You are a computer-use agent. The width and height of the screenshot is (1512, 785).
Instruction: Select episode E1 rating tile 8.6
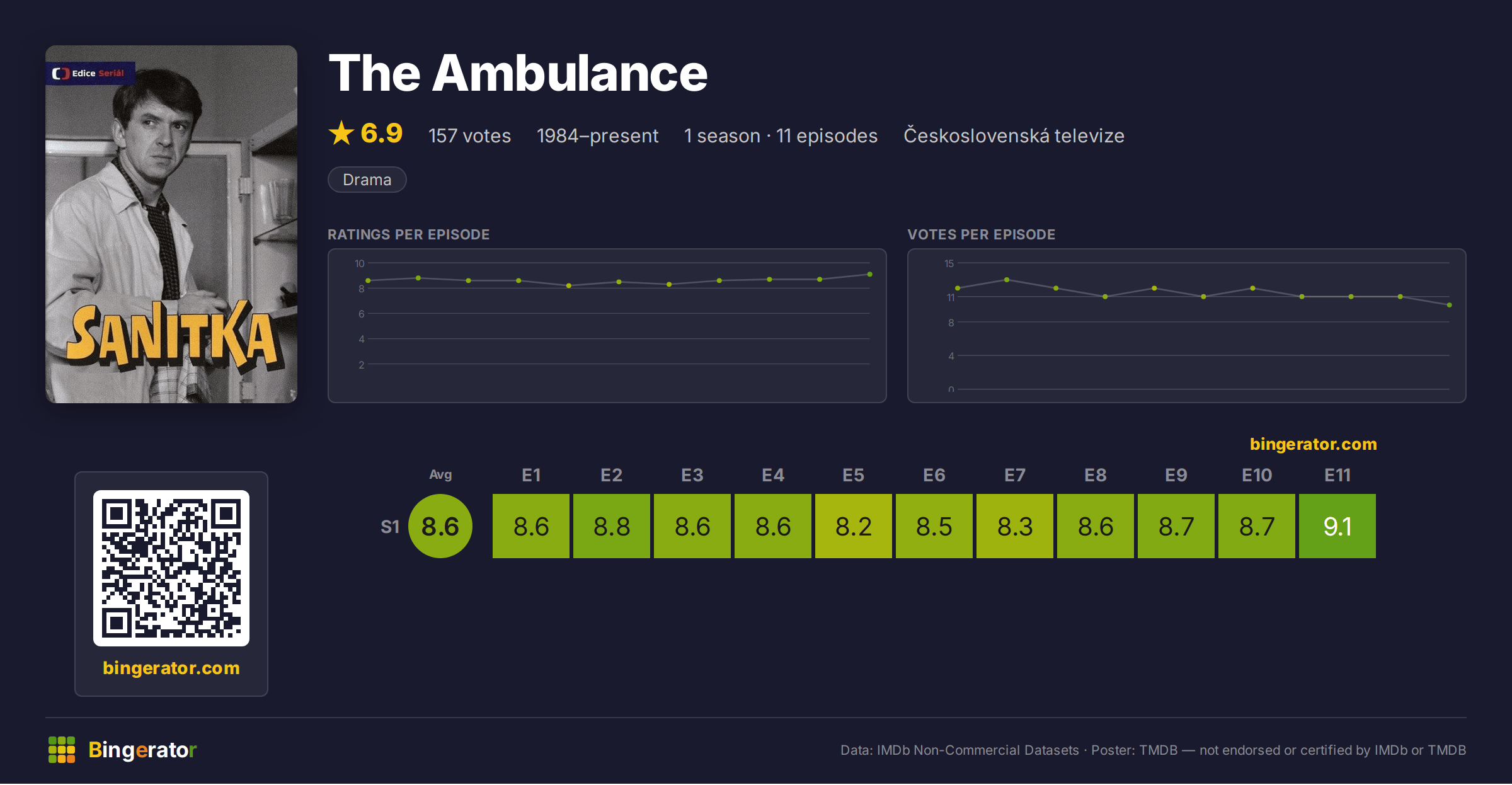tap(531, 526)
